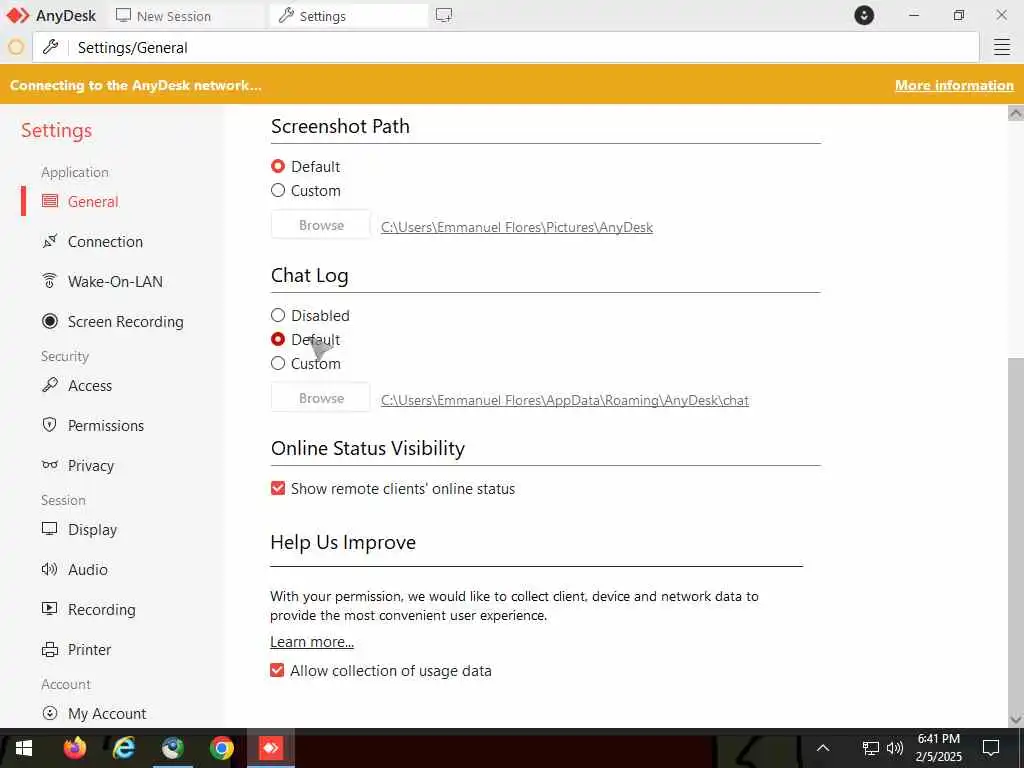The width and height of the screenshot is (1024, 768).
Task: Click the Screen Recording circle icon
Action: [50, 321]
